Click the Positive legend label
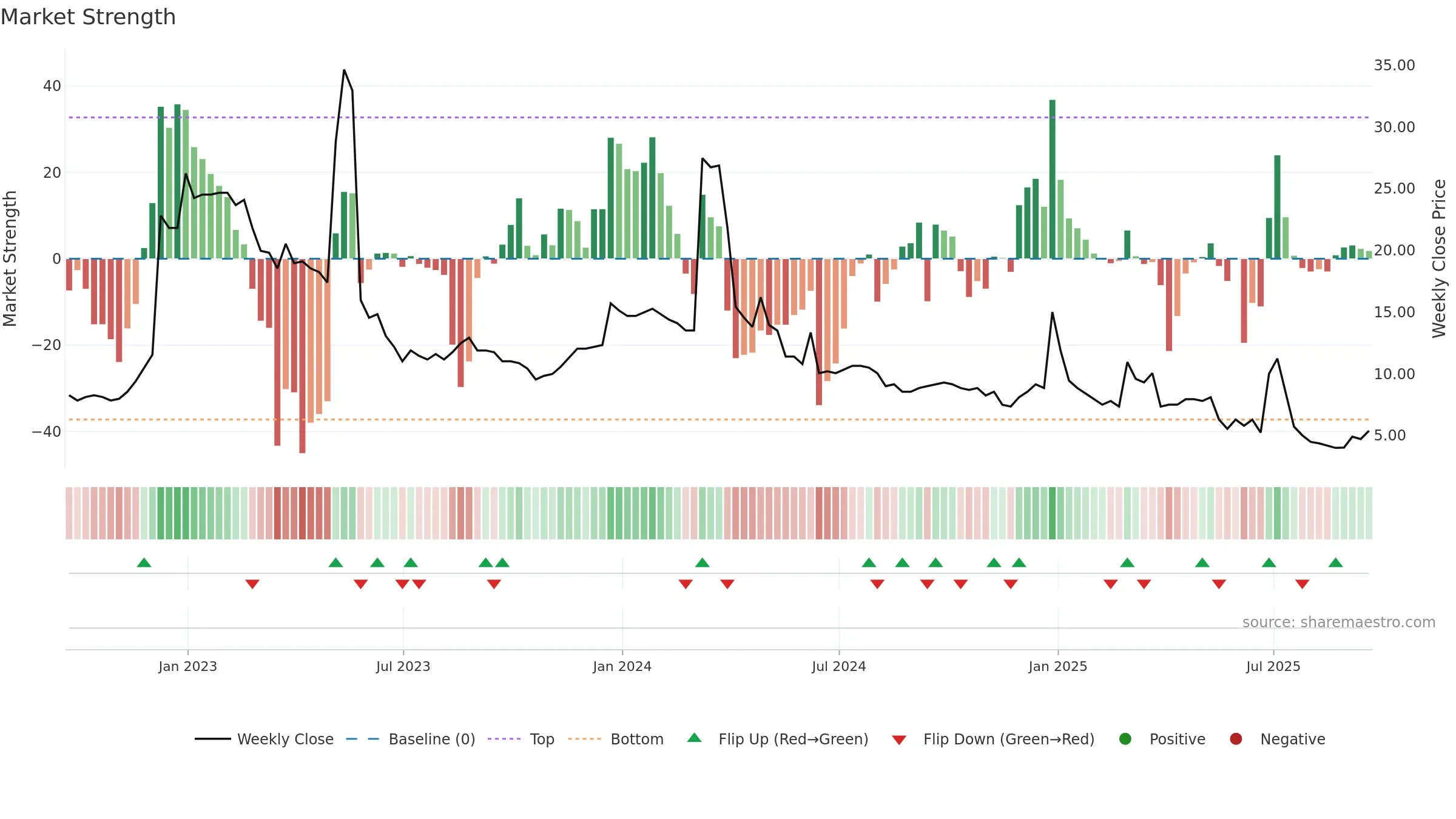Image resolution: width=1456 pixels, height=819 pixels. tap(1178, 739)
